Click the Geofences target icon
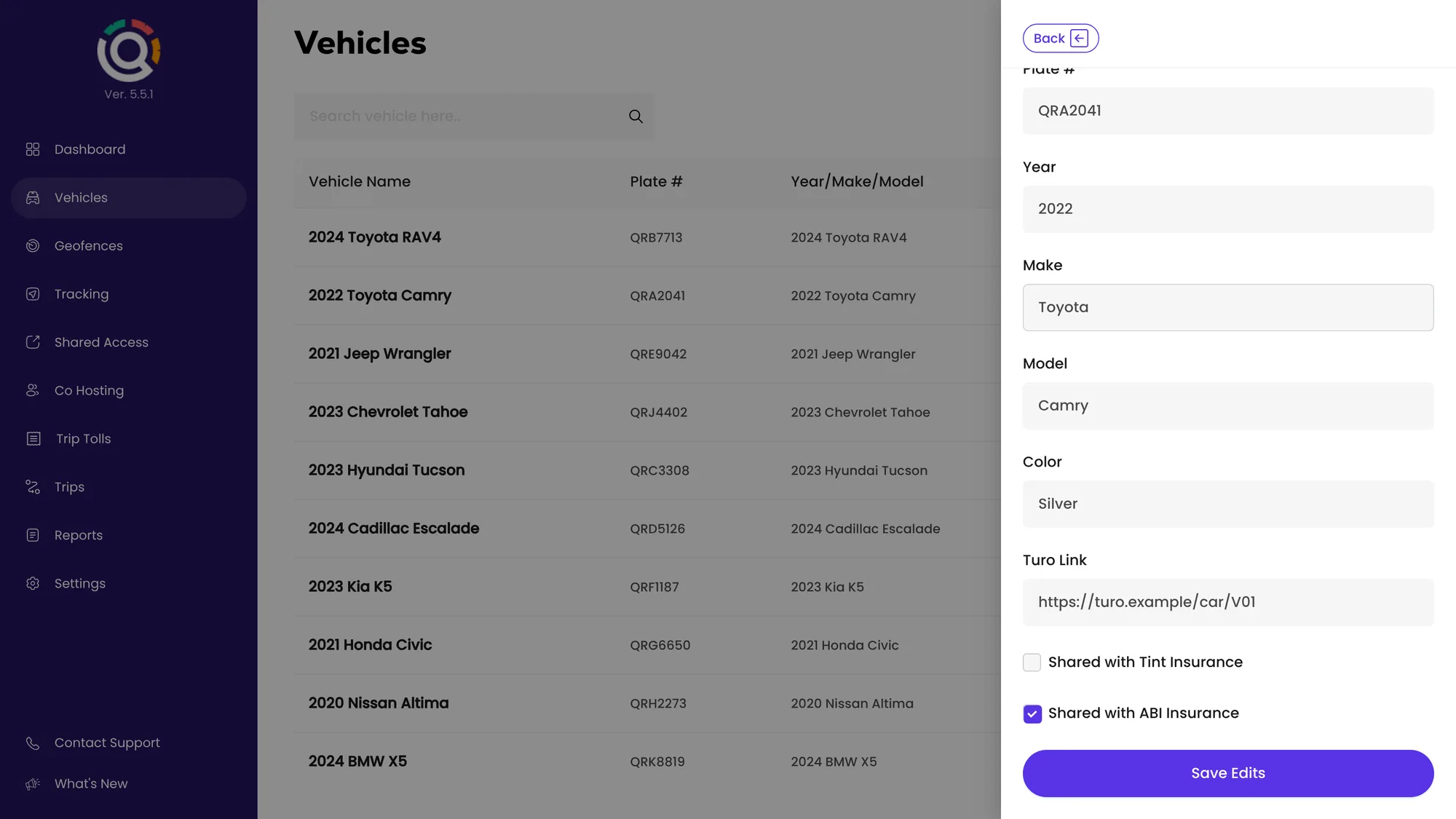This screenshot has height=819, width=1456. coord(33,246)
